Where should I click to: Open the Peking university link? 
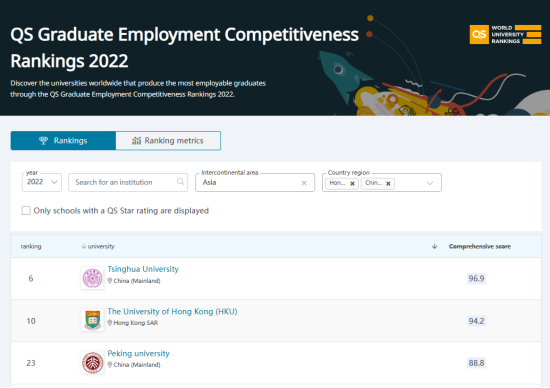(139, 353)
